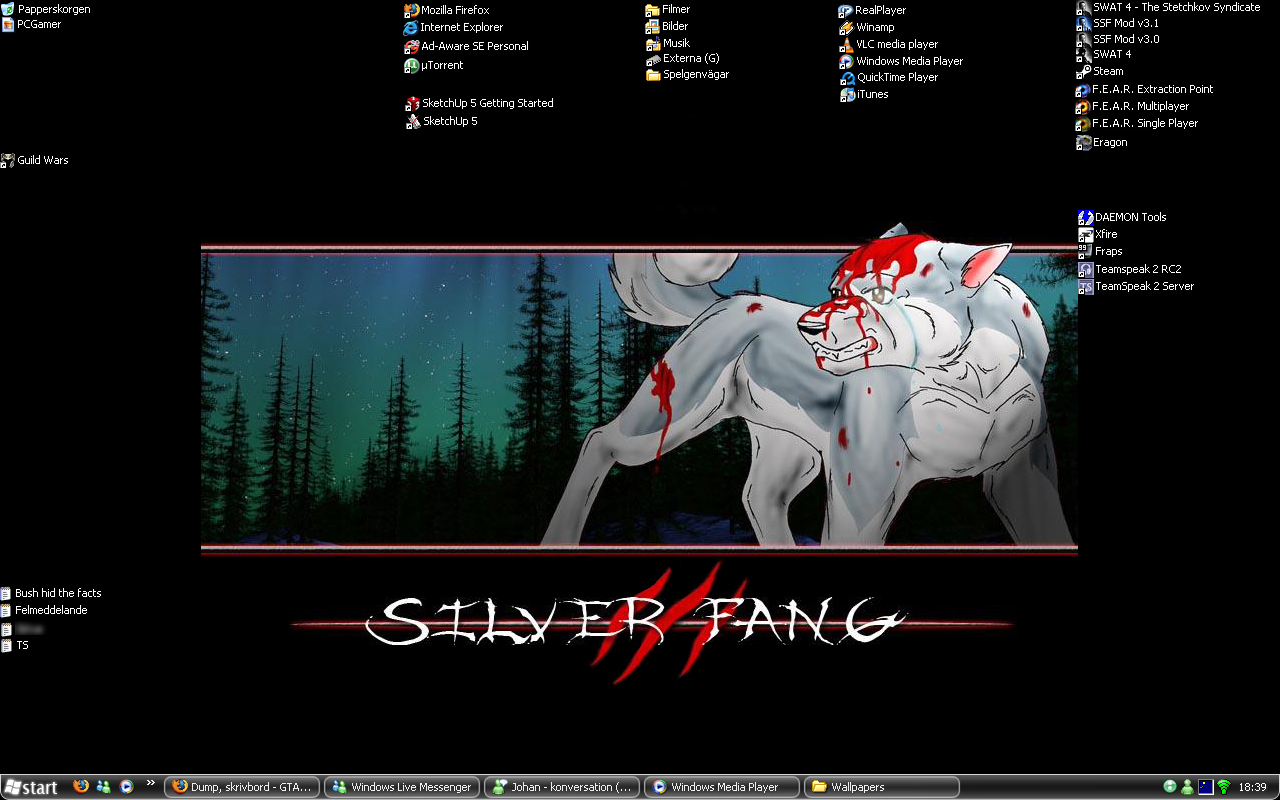This screenshot has height=800, width=1280.
Task: Launch the Fraps desktop shortcut
Action: tap(1100, 251)
